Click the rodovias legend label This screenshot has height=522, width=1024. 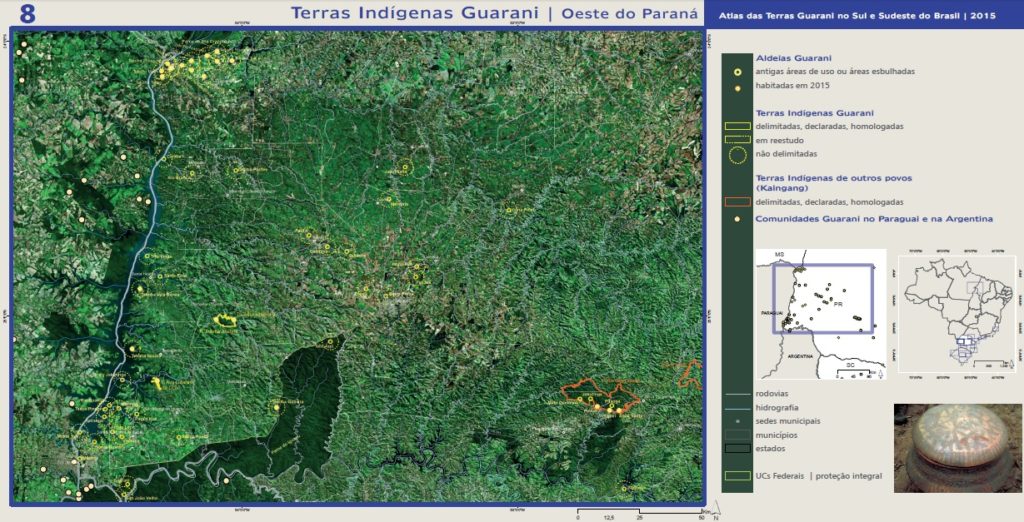[x=772, y=394]
